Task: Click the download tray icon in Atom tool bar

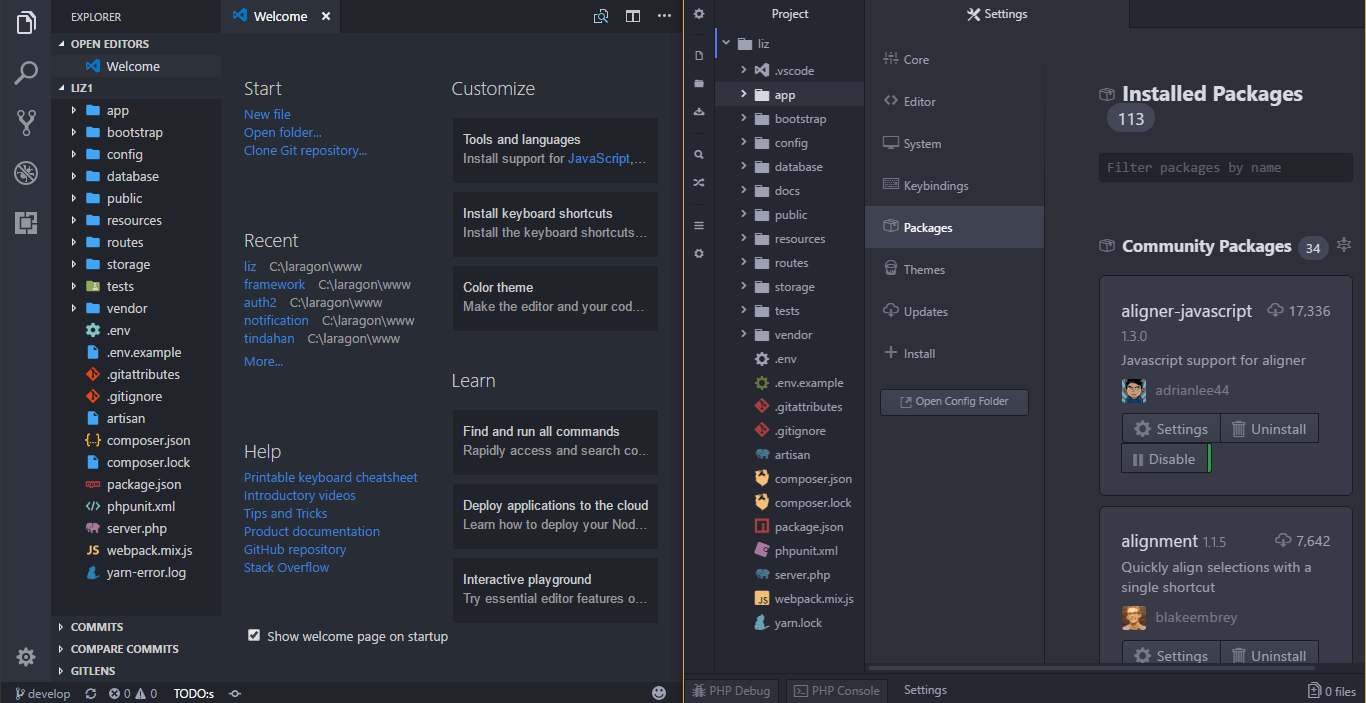Action: (699, 112)
